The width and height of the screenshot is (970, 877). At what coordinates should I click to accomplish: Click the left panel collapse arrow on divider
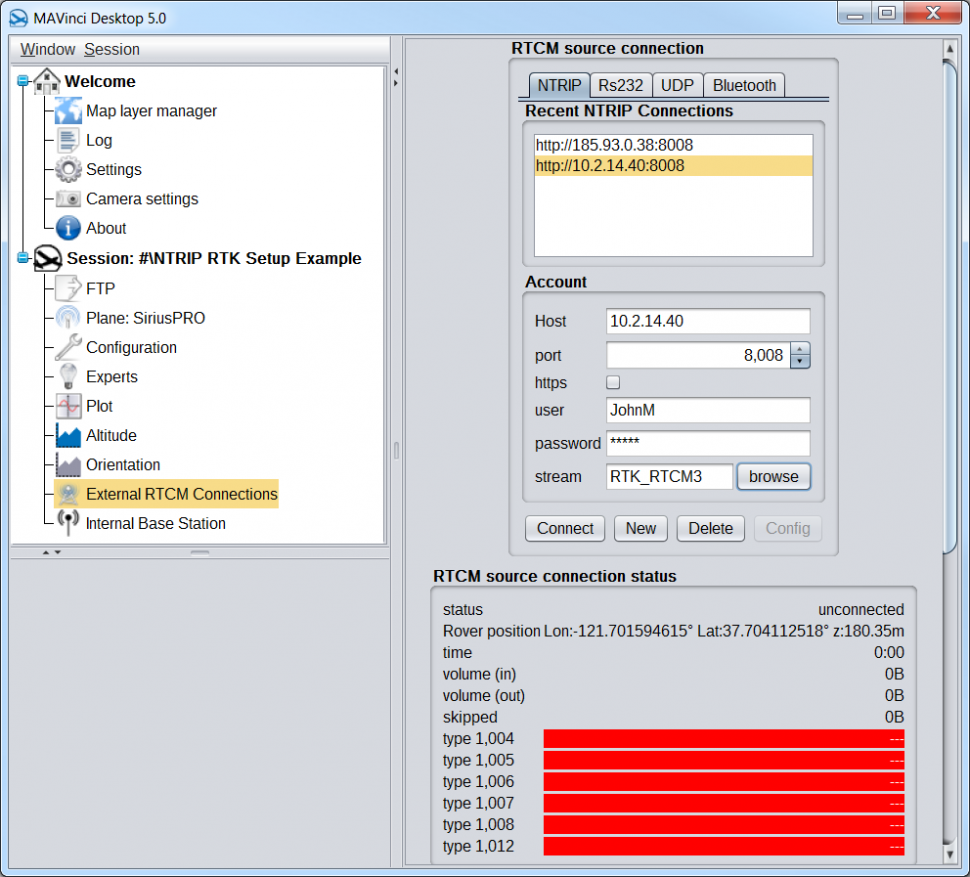point(396,71)
